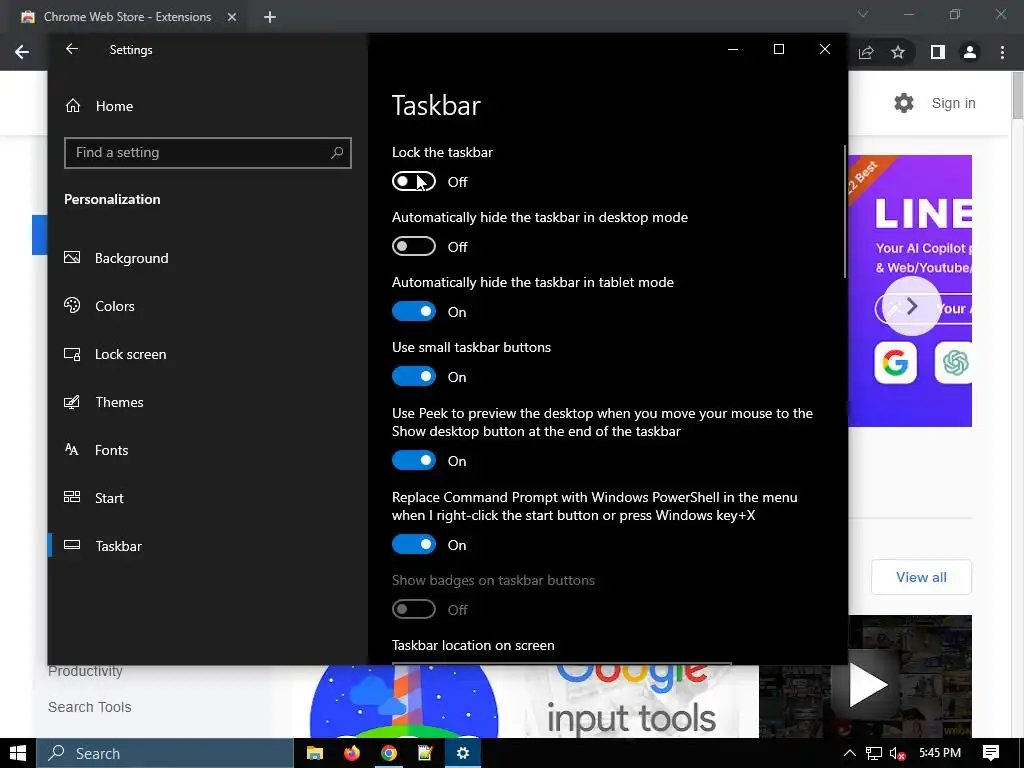Click the search magnifier in Find a setting
The width and height of the screenshot is (1024, 768).
point(337,152)
